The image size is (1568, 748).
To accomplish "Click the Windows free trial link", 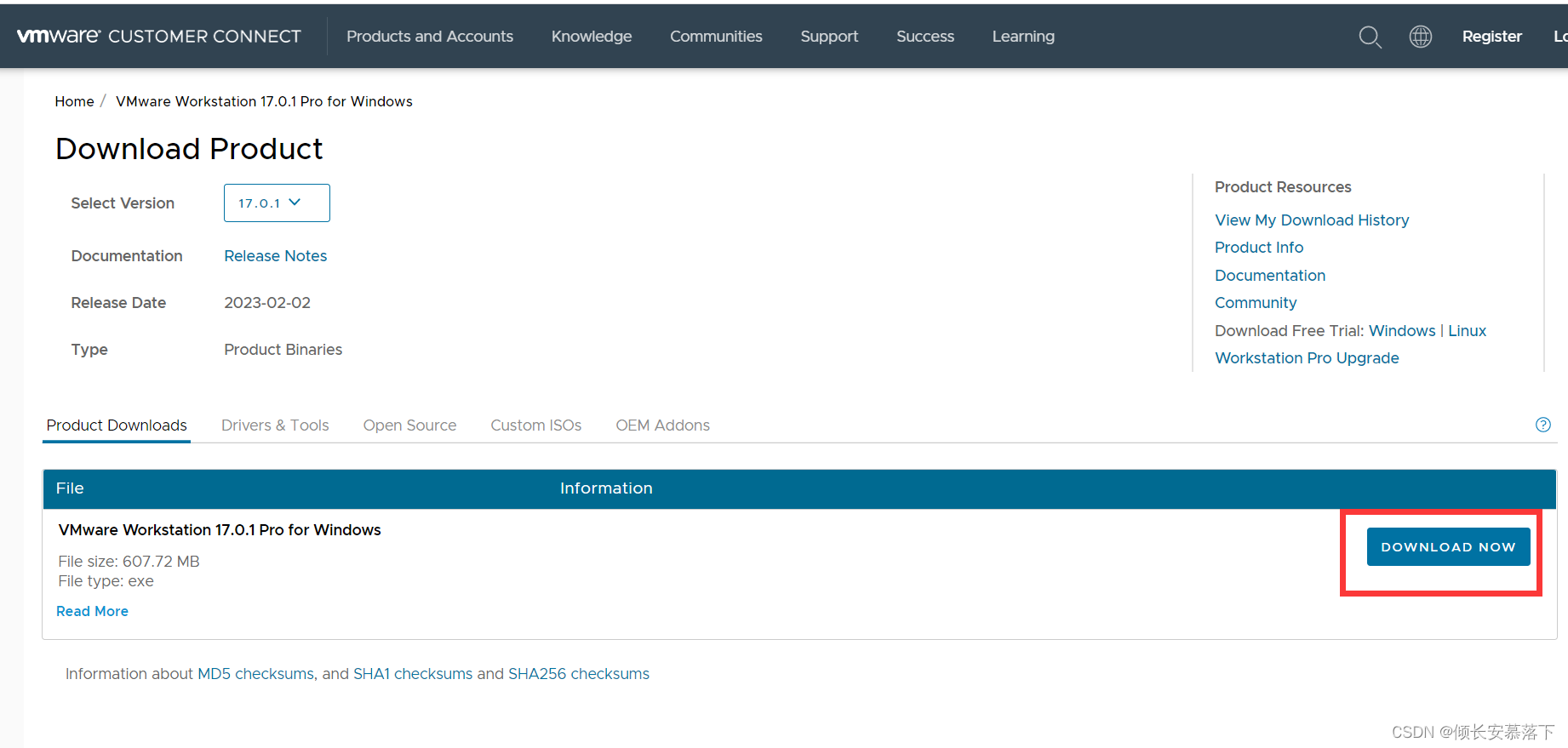I will coord(1402,331).
